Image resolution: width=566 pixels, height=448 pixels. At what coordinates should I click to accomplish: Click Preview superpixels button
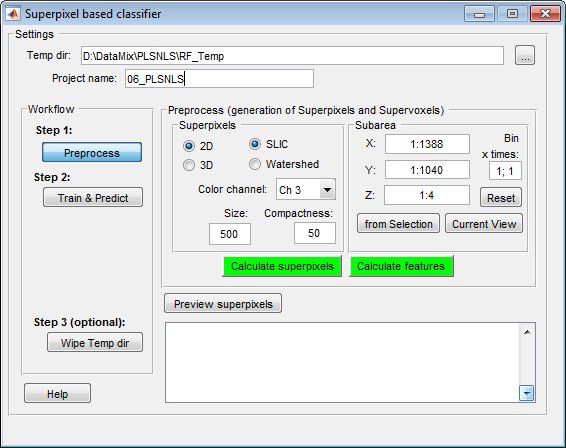[223, 304]
